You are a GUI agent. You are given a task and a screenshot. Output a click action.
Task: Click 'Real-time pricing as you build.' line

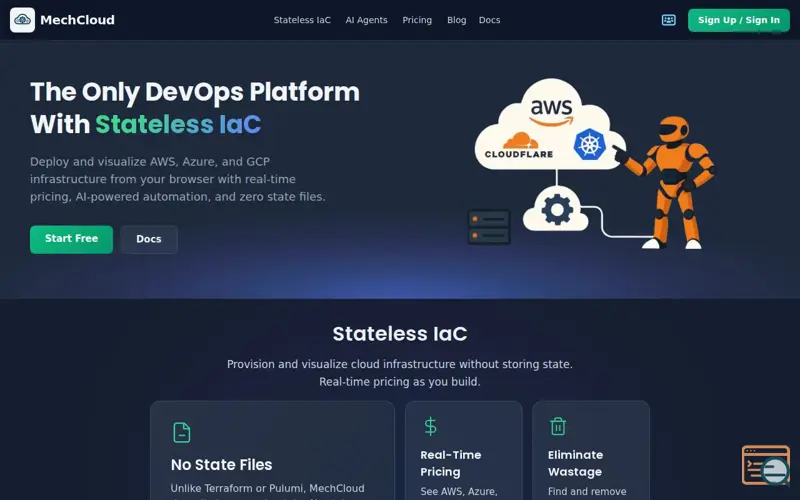pos(399,382)
